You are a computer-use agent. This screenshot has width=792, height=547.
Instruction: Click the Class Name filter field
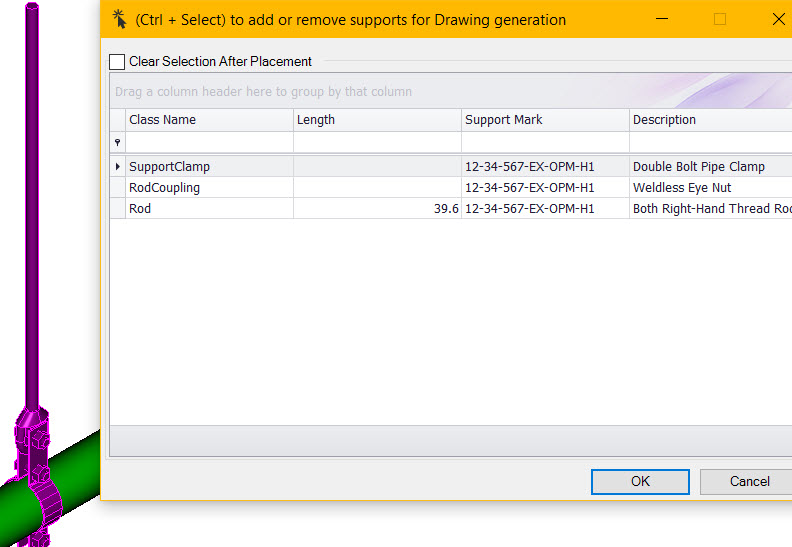pos(209,142)
